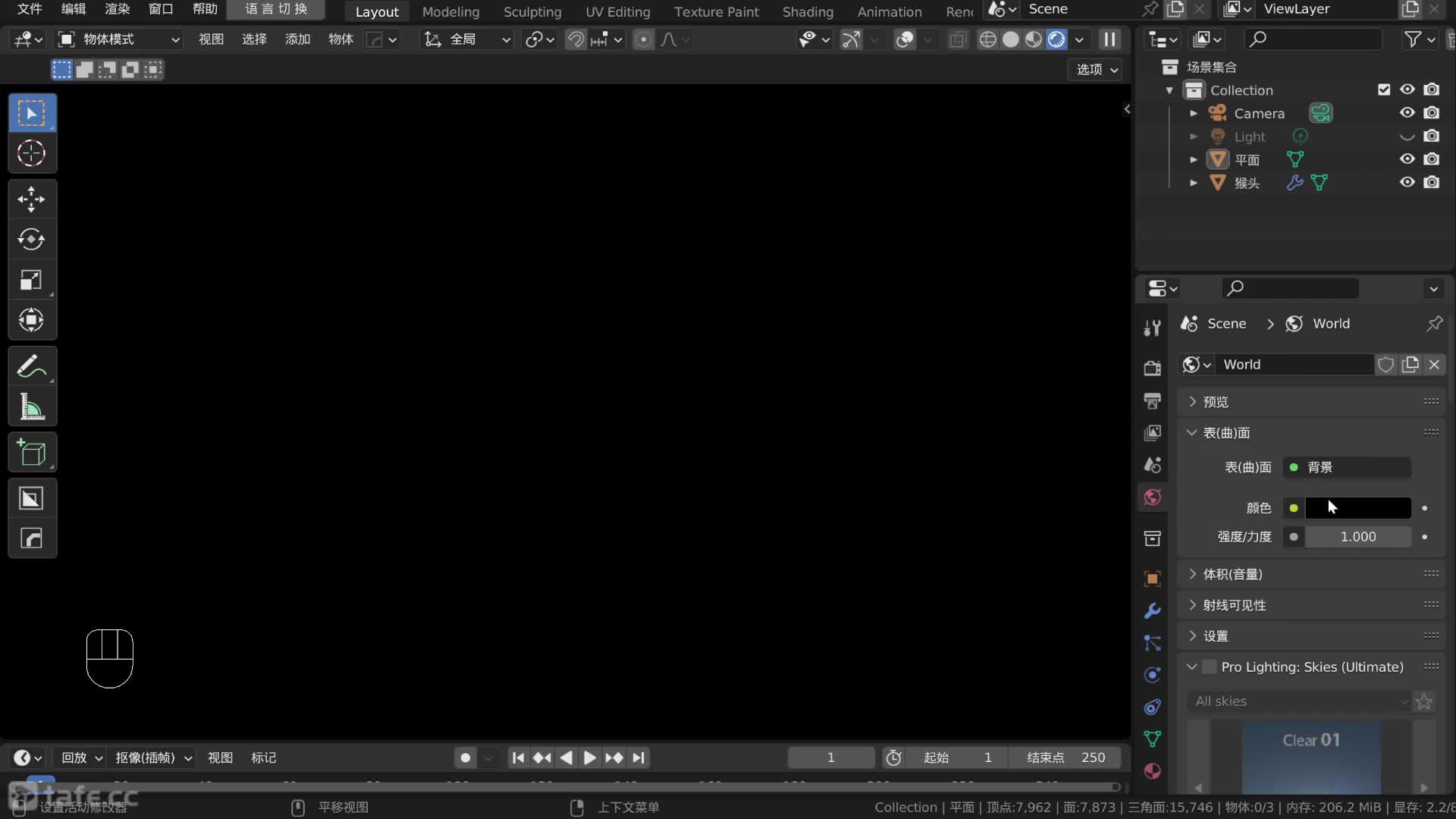Expand the Camera tree item
This screenshot has width=1456, height=819.
pos(1194,113)
